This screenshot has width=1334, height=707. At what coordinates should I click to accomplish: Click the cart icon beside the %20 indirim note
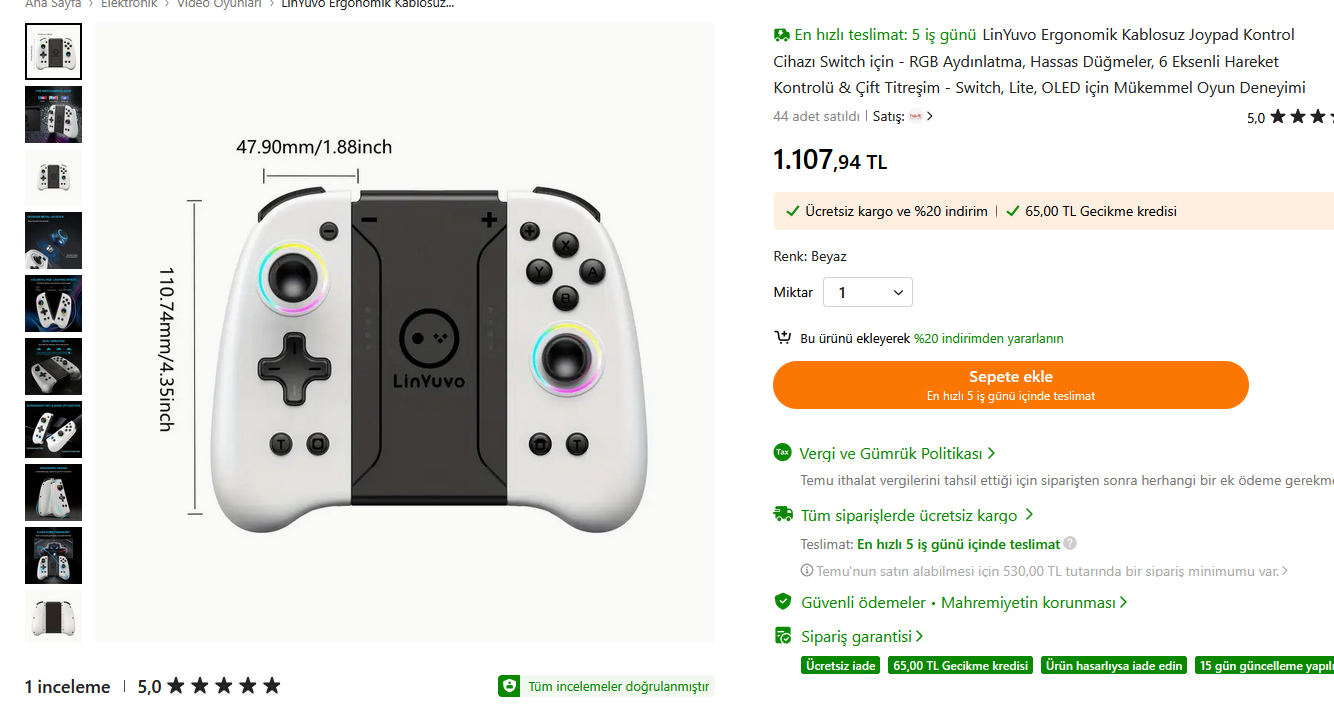783,338
